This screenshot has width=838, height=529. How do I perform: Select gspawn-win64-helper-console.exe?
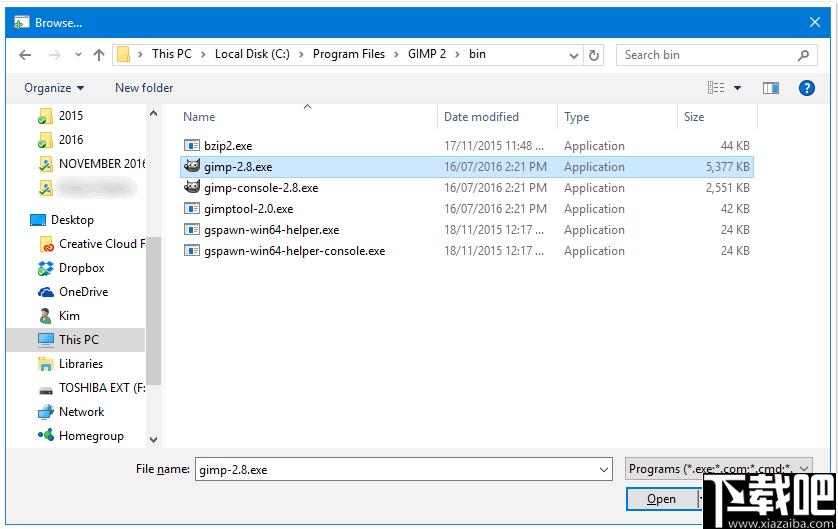pyautogui.click(x=294, y=251)
